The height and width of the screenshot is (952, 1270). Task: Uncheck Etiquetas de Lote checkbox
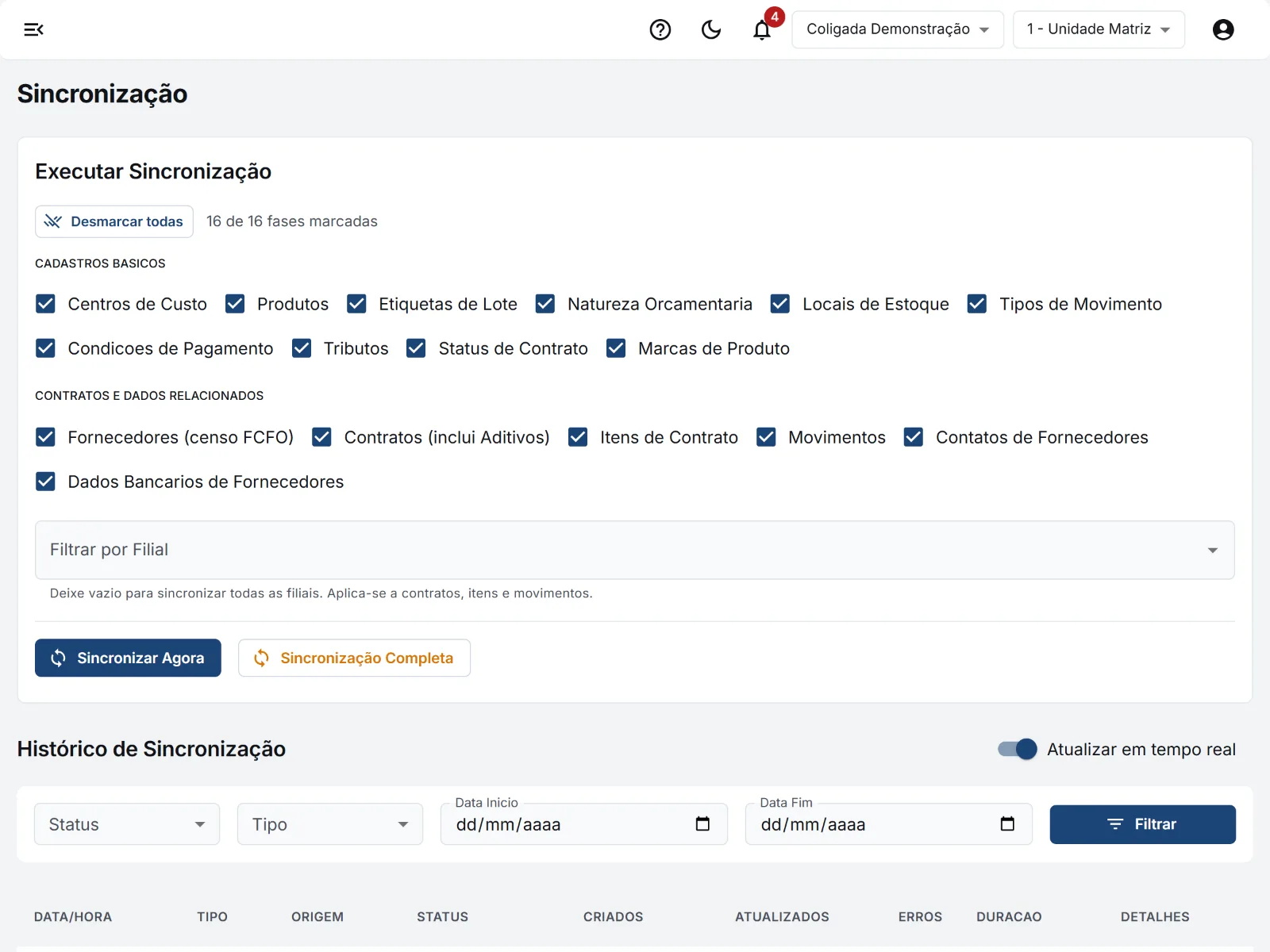click(x=357, y=304)
